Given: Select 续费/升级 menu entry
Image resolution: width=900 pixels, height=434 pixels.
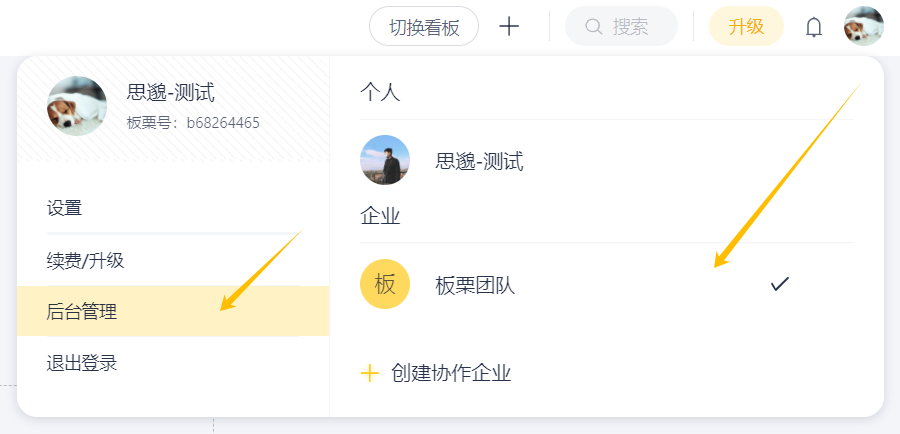Looking at the screenshot, I should (x=86, y=260).
